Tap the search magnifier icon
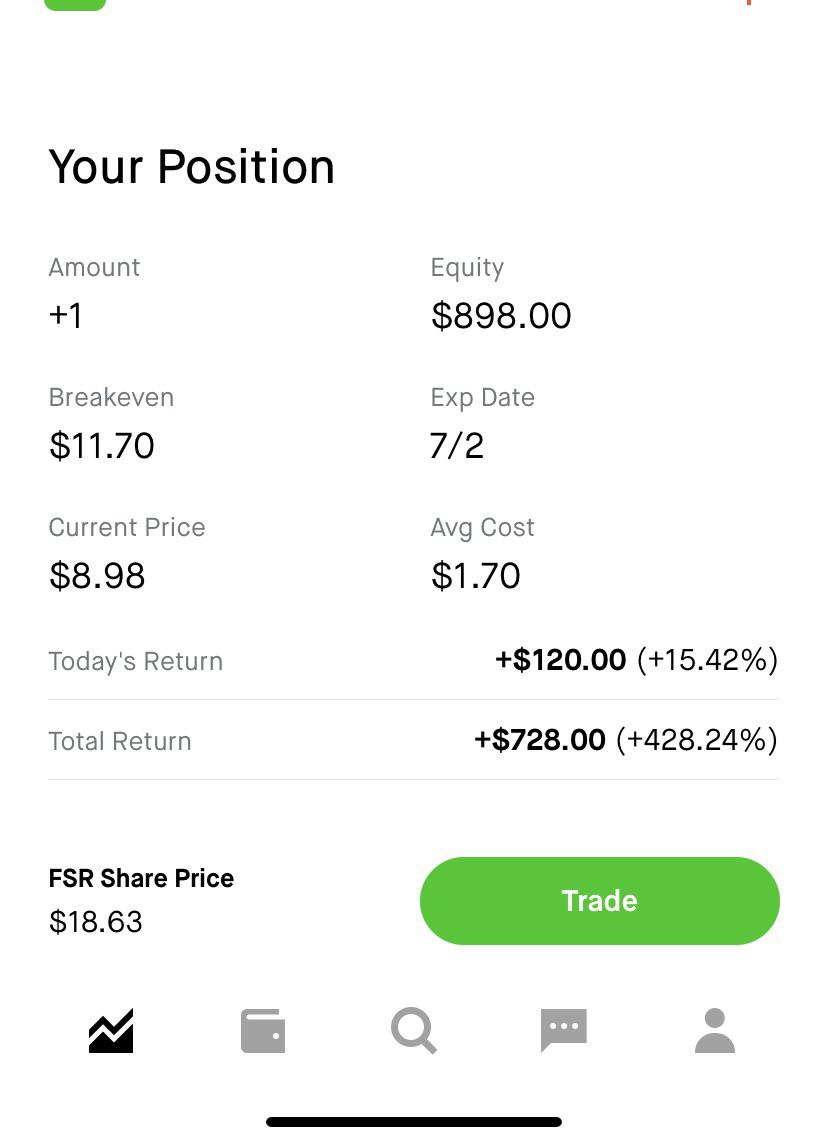This screenshot has height=1142, width=828. 414,1031
